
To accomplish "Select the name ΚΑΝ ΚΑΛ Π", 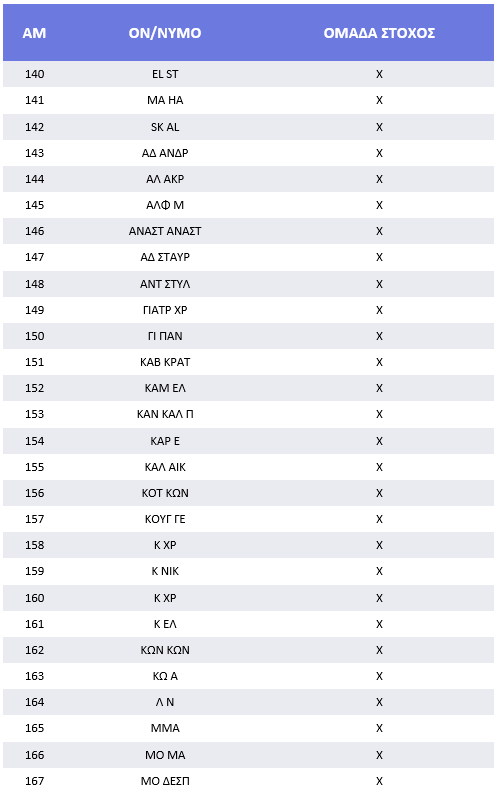I will 165,414.
